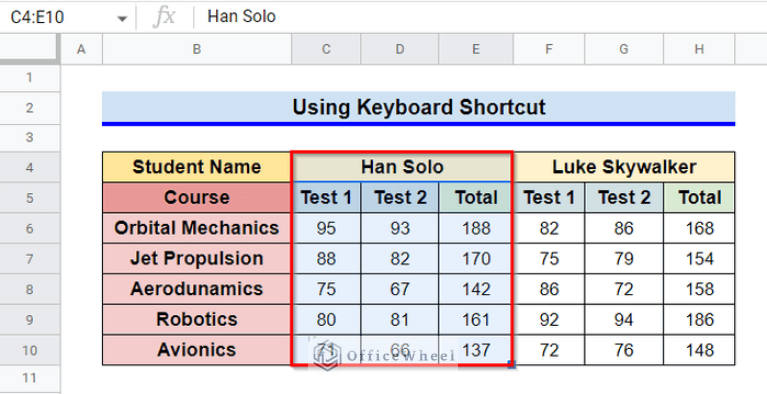Click the 'Avionics' cell
The image size is (767, 394).
tap(197, 349)
